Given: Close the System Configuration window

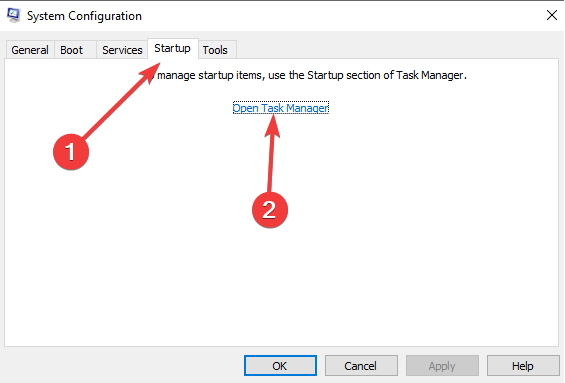Looking at the screenshot, I should coord(552,15).
